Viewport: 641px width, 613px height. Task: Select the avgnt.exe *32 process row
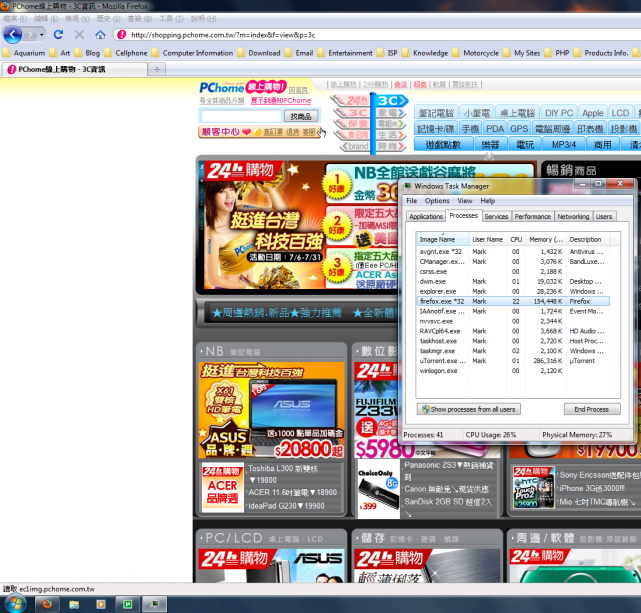pyautogui.click(x=513, y=252)
